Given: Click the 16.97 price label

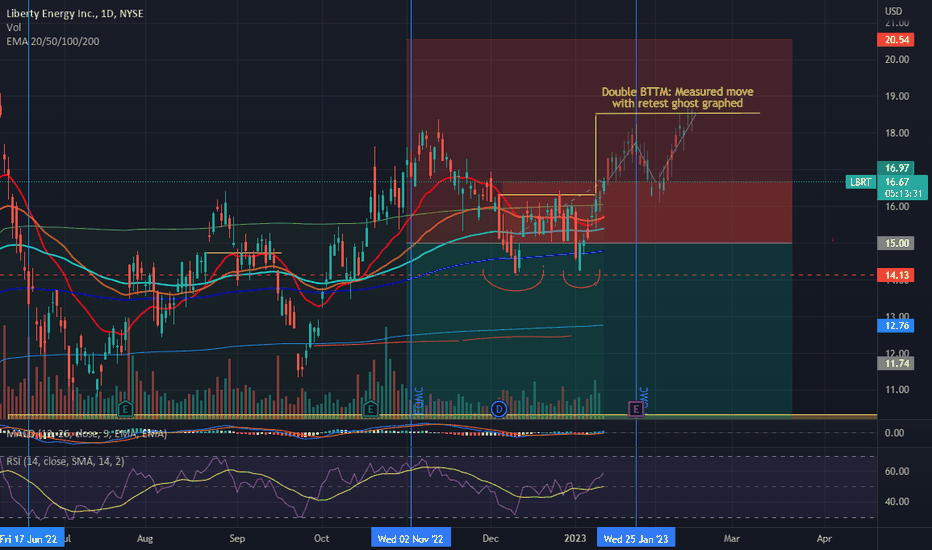Looking at the screenshot, I should coord(896,168).
